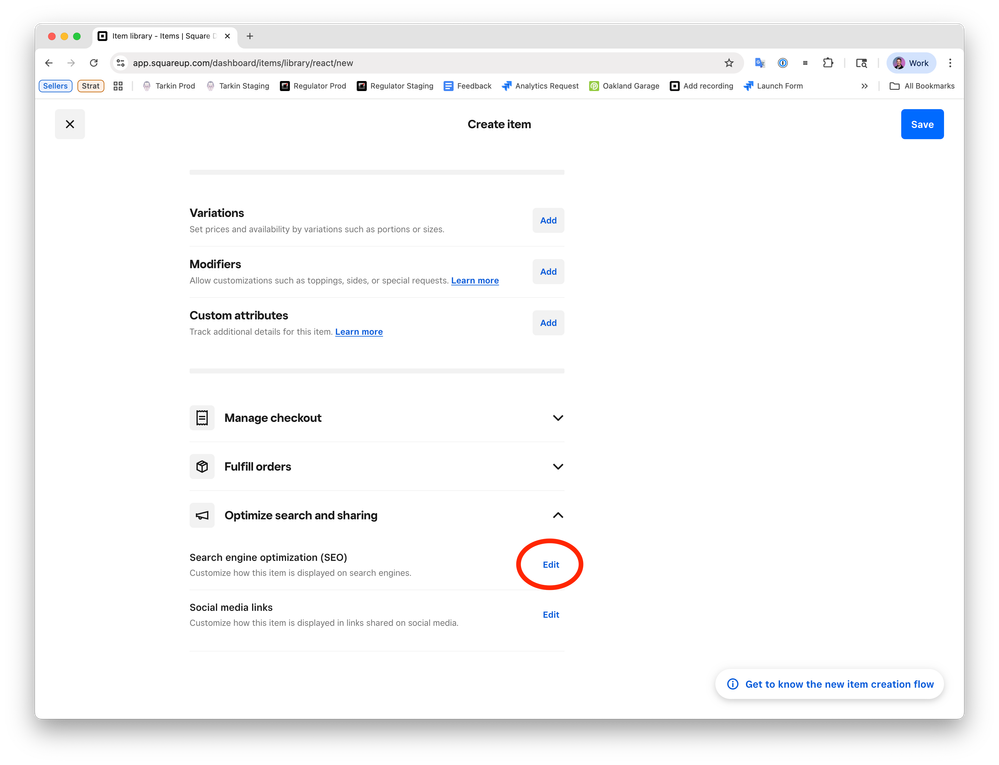This screenshot has height=765, width=999.
Task: Bookmark this page with star icon
Action: pos(729,63)
